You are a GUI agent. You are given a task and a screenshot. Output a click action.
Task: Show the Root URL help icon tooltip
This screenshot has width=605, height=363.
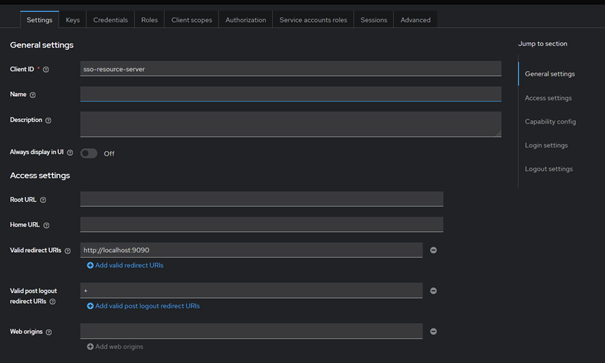click(43, 200)
